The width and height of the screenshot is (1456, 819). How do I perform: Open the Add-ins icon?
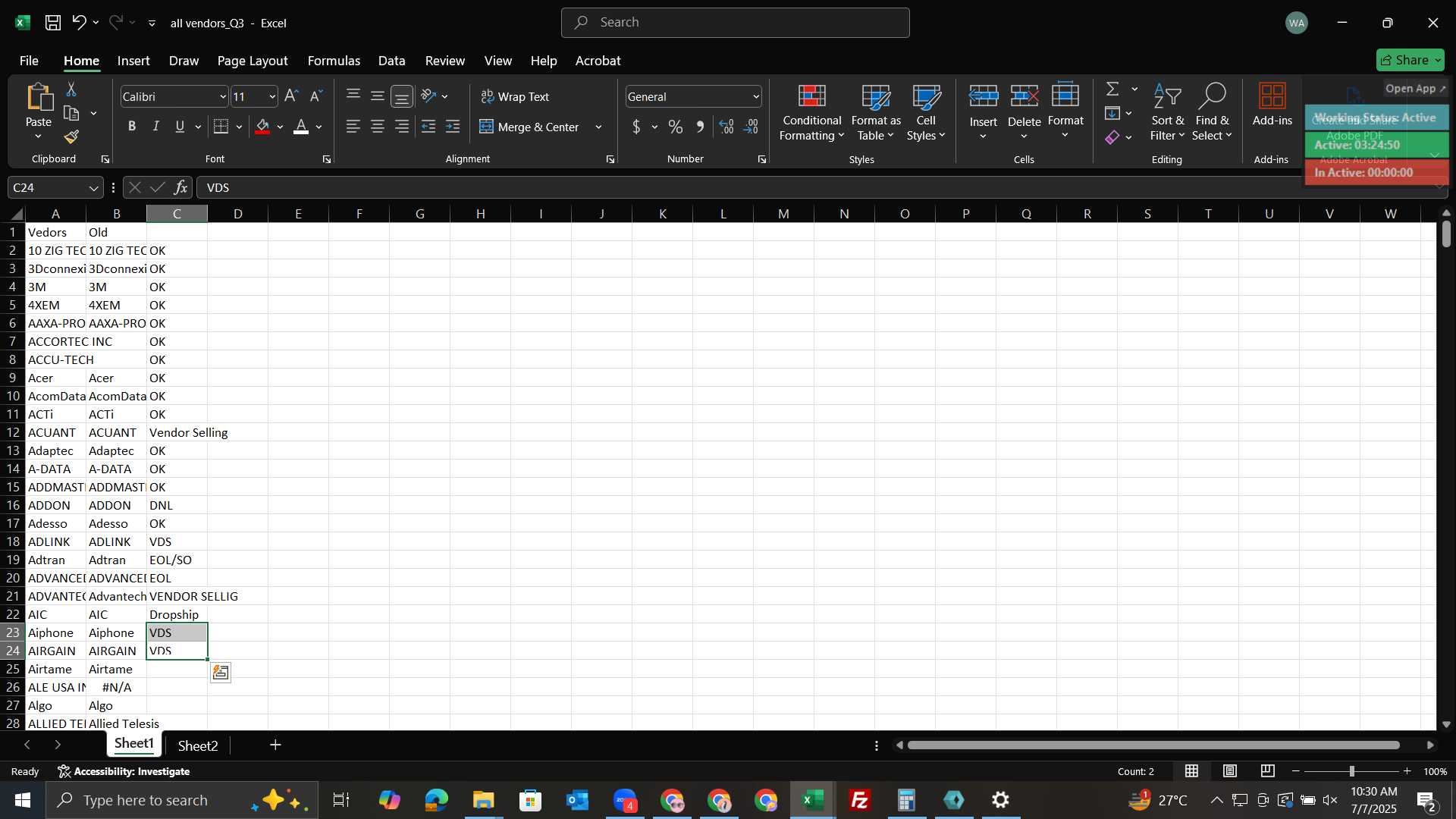[x=1272, y=104]
